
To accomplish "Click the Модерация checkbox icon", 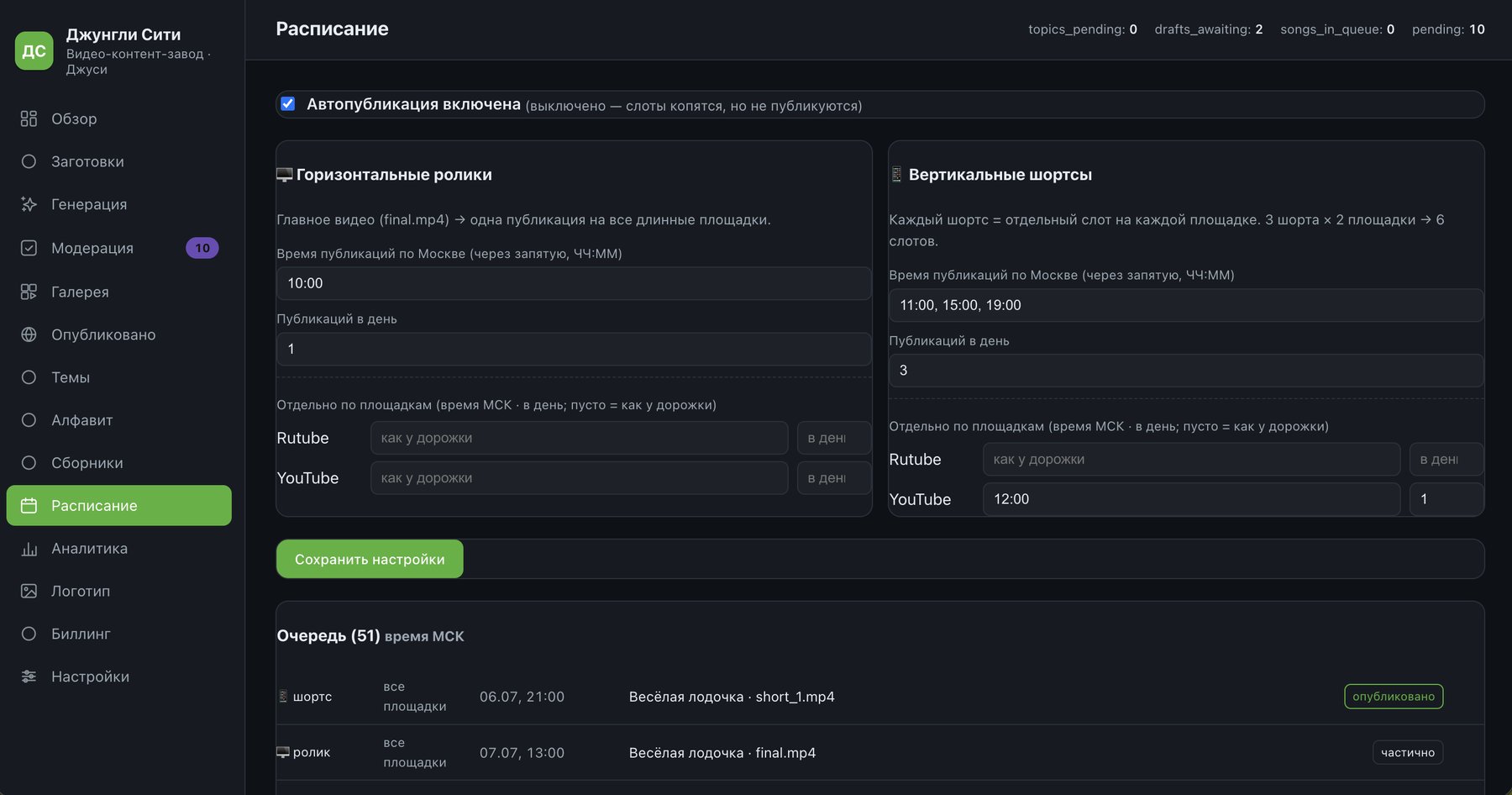I will [29, 248].
